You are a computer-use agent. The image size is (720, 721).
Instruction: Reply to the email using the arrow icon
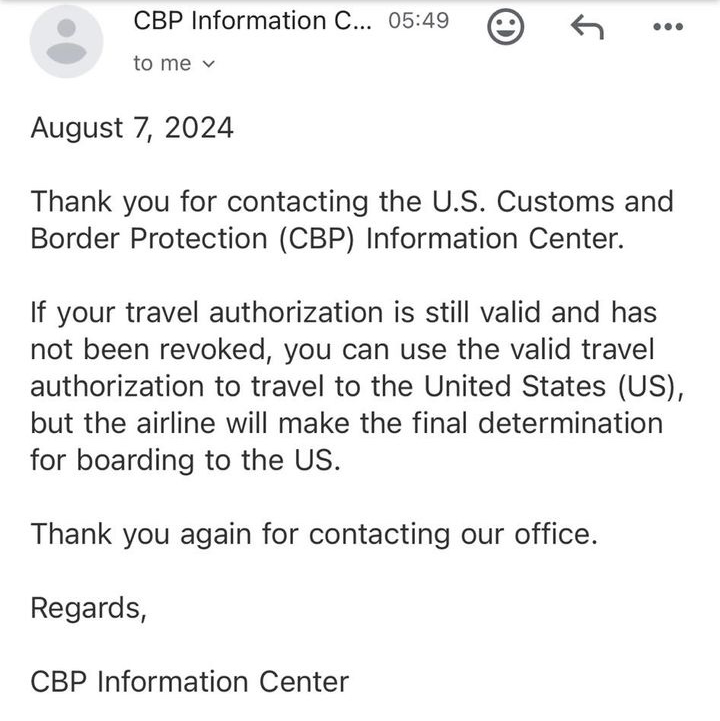587,27
